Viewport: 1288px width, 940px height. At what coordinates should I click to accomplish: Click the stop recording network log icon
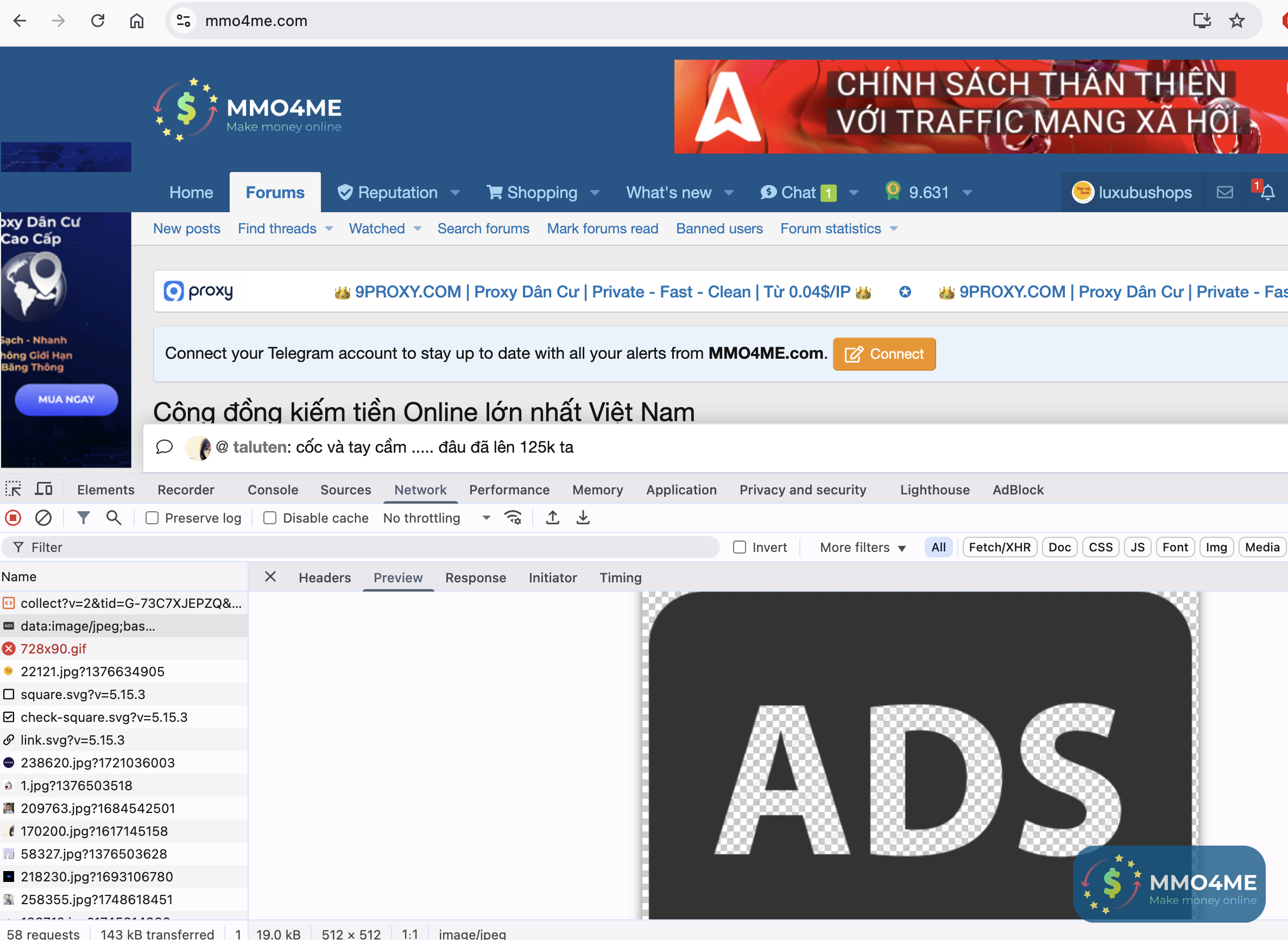coord(13,518)
